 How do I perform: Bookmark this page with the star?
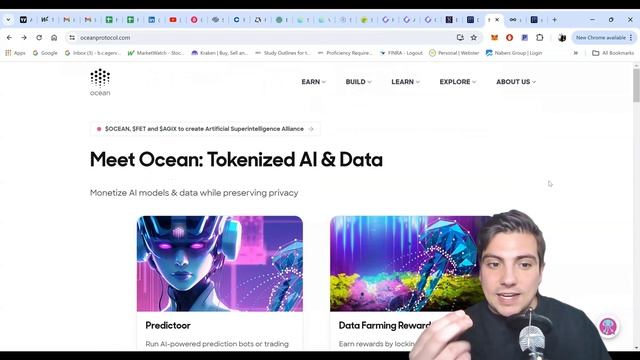click(473, 38)
